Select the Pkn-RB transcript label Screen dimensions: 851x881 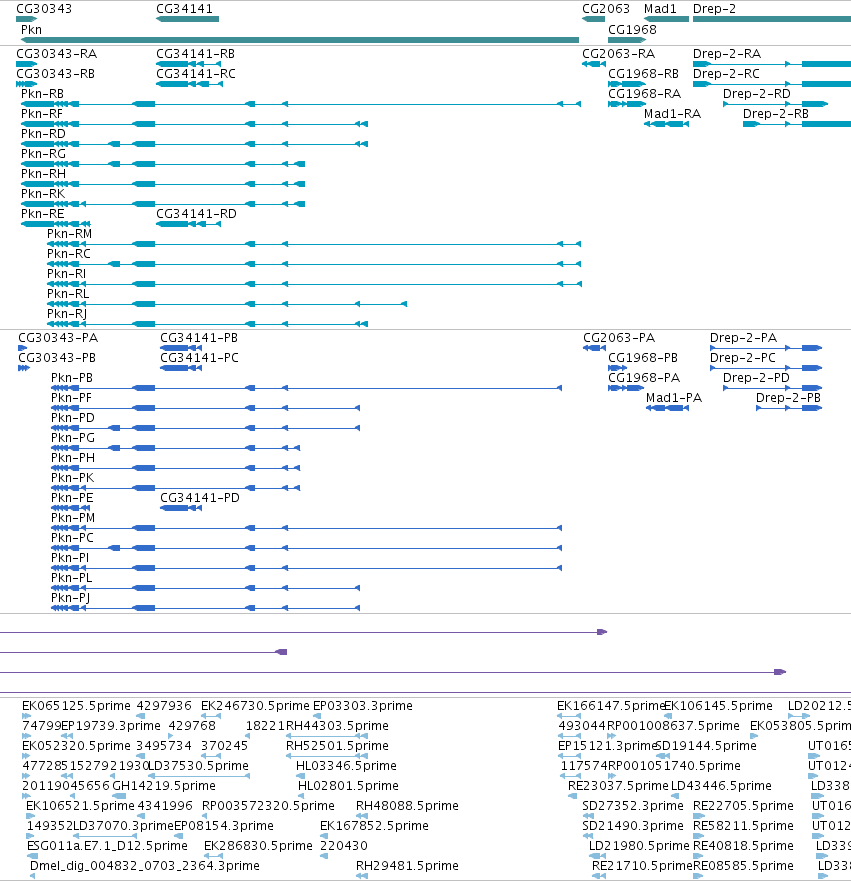tap(42, 93)
